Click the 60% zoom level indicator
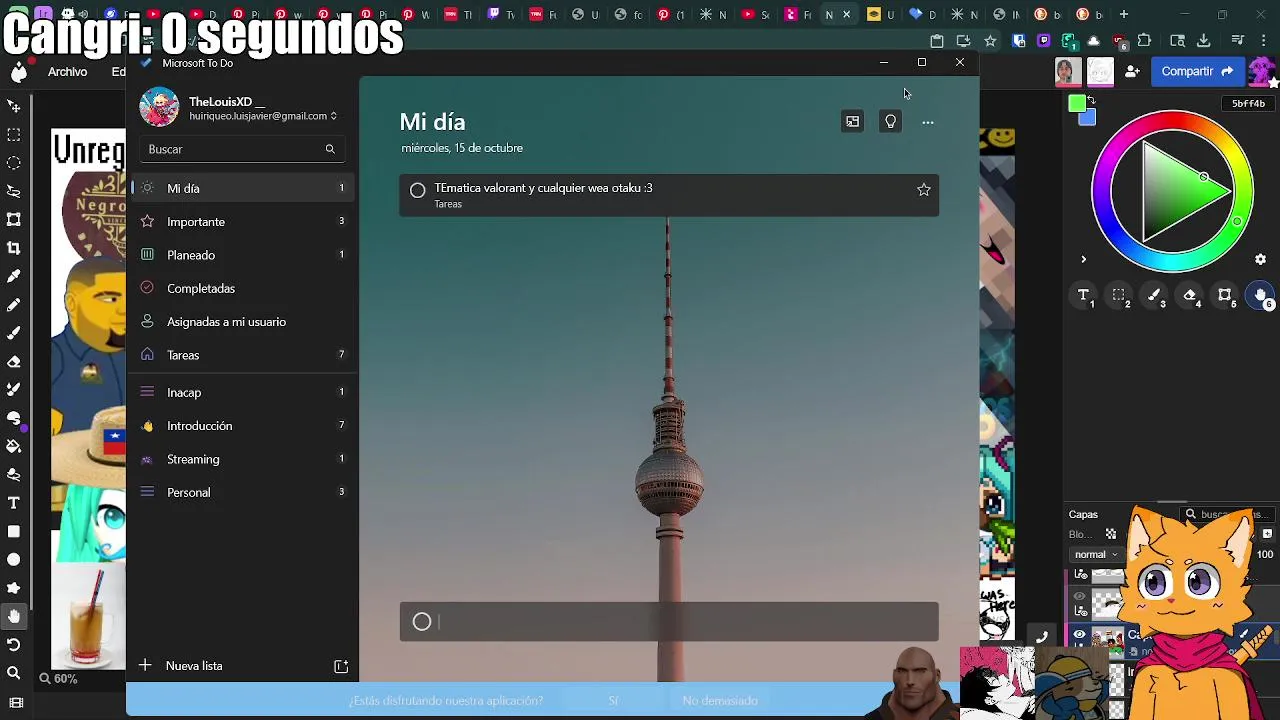The image size is (1280, 720). (x=58, y=679)
